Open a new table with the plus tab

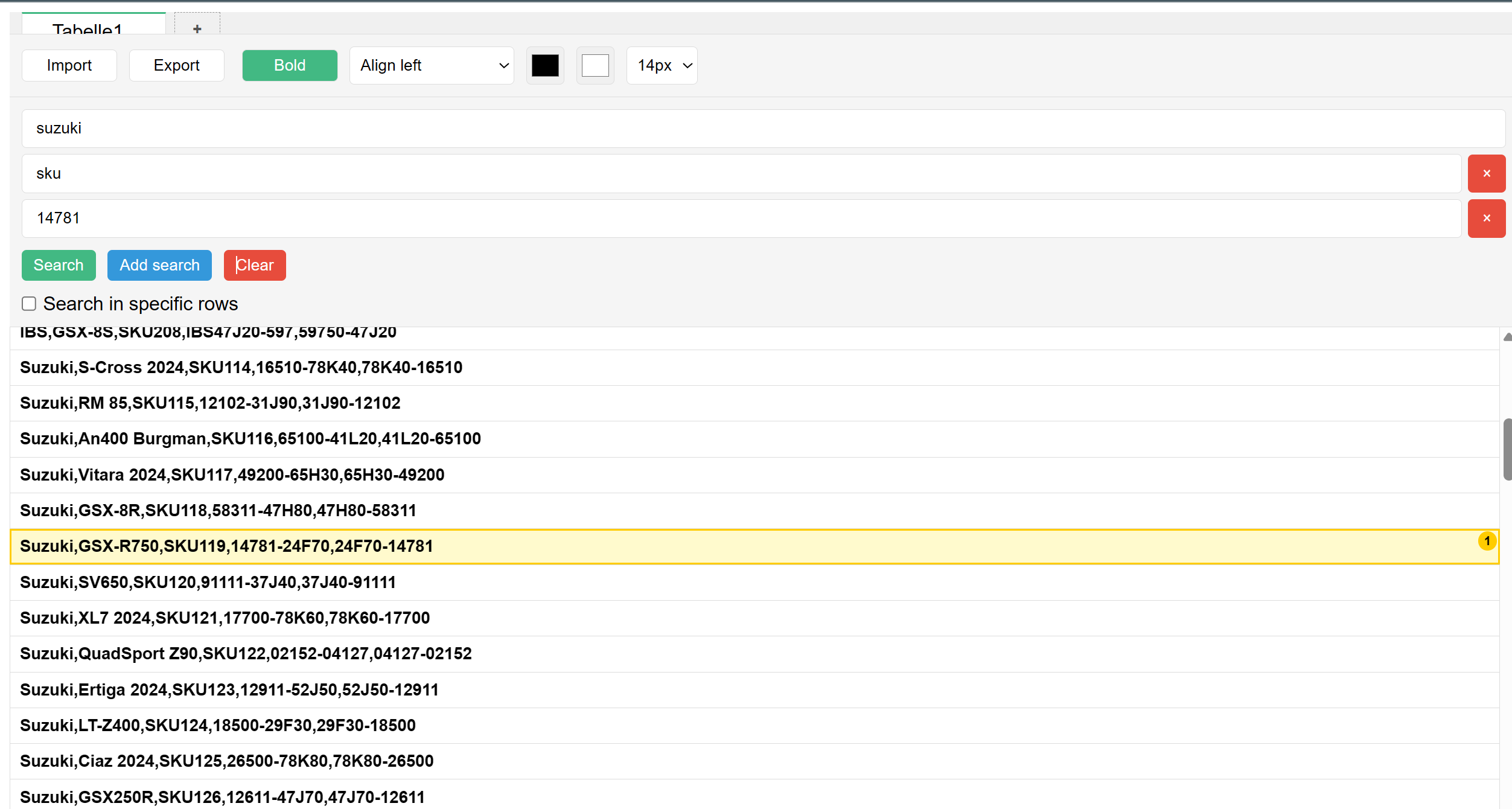196,28
